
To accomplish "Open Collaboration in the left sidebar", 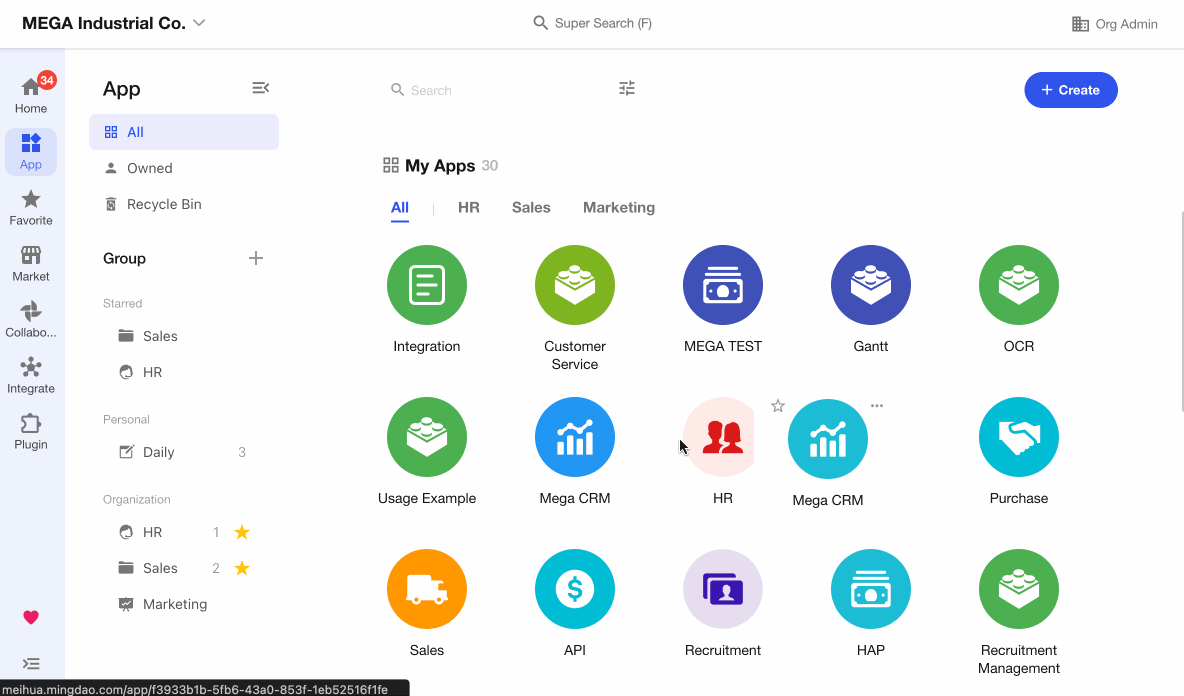I will point(30,320).
